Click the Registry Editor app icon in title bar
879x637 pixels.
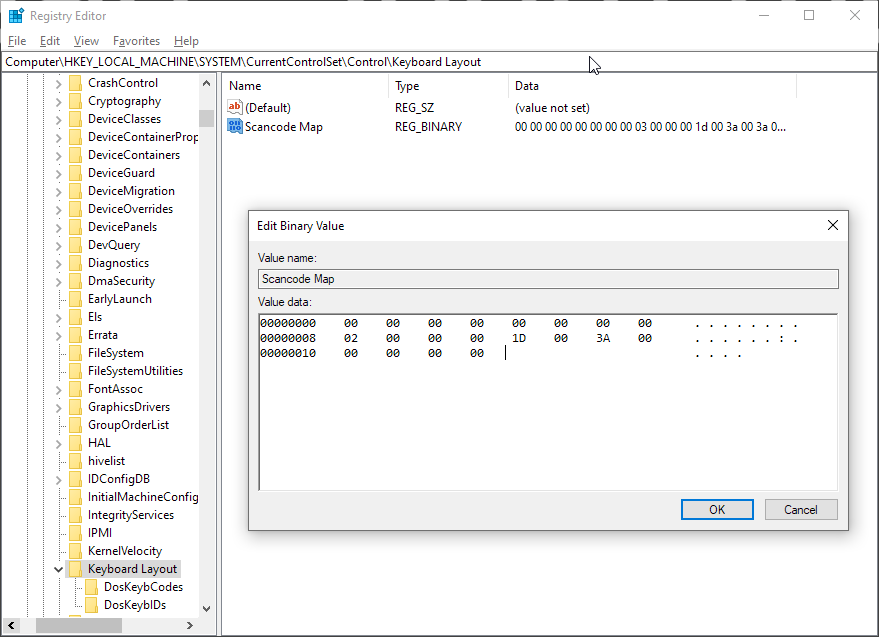pyautogui.click(x=16, y=16)
